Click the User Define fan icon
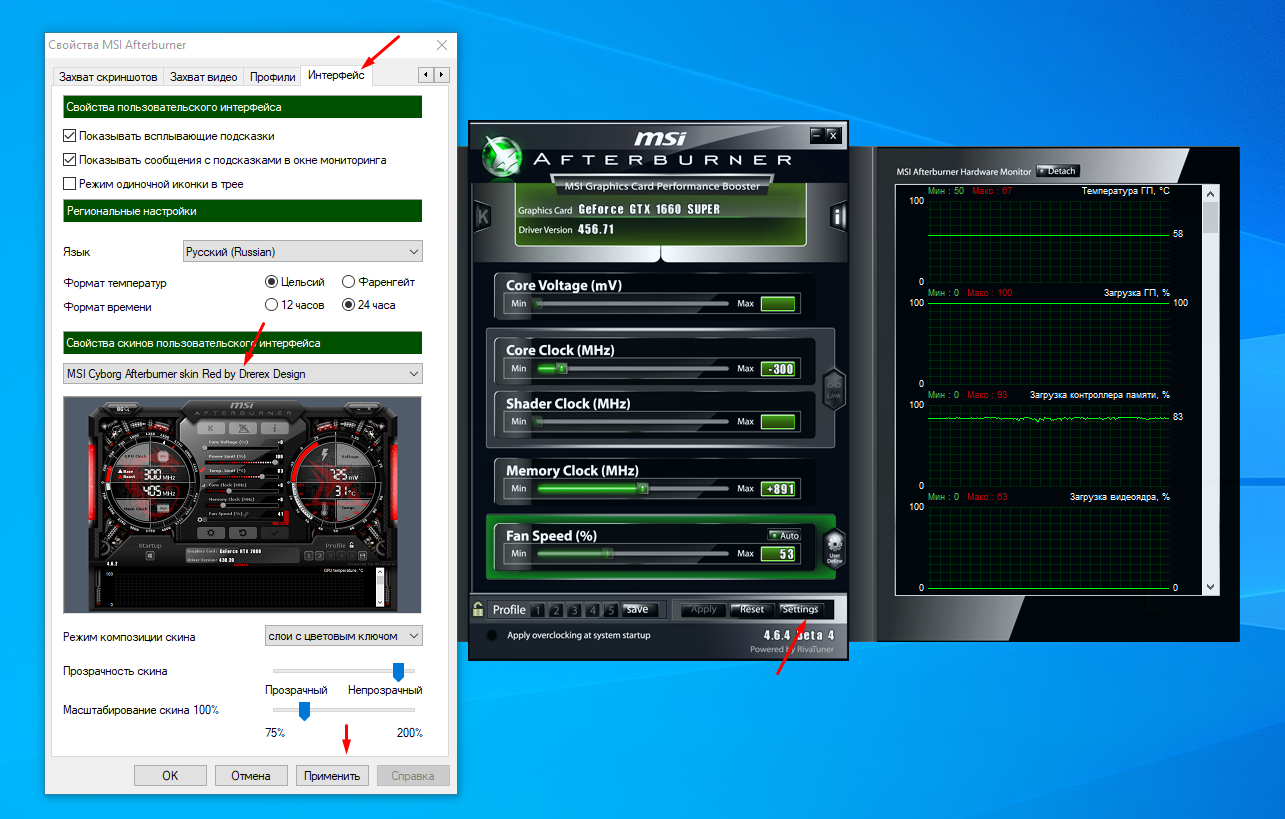The width and height of the screenshot is (1285, 819). point(834,548)
